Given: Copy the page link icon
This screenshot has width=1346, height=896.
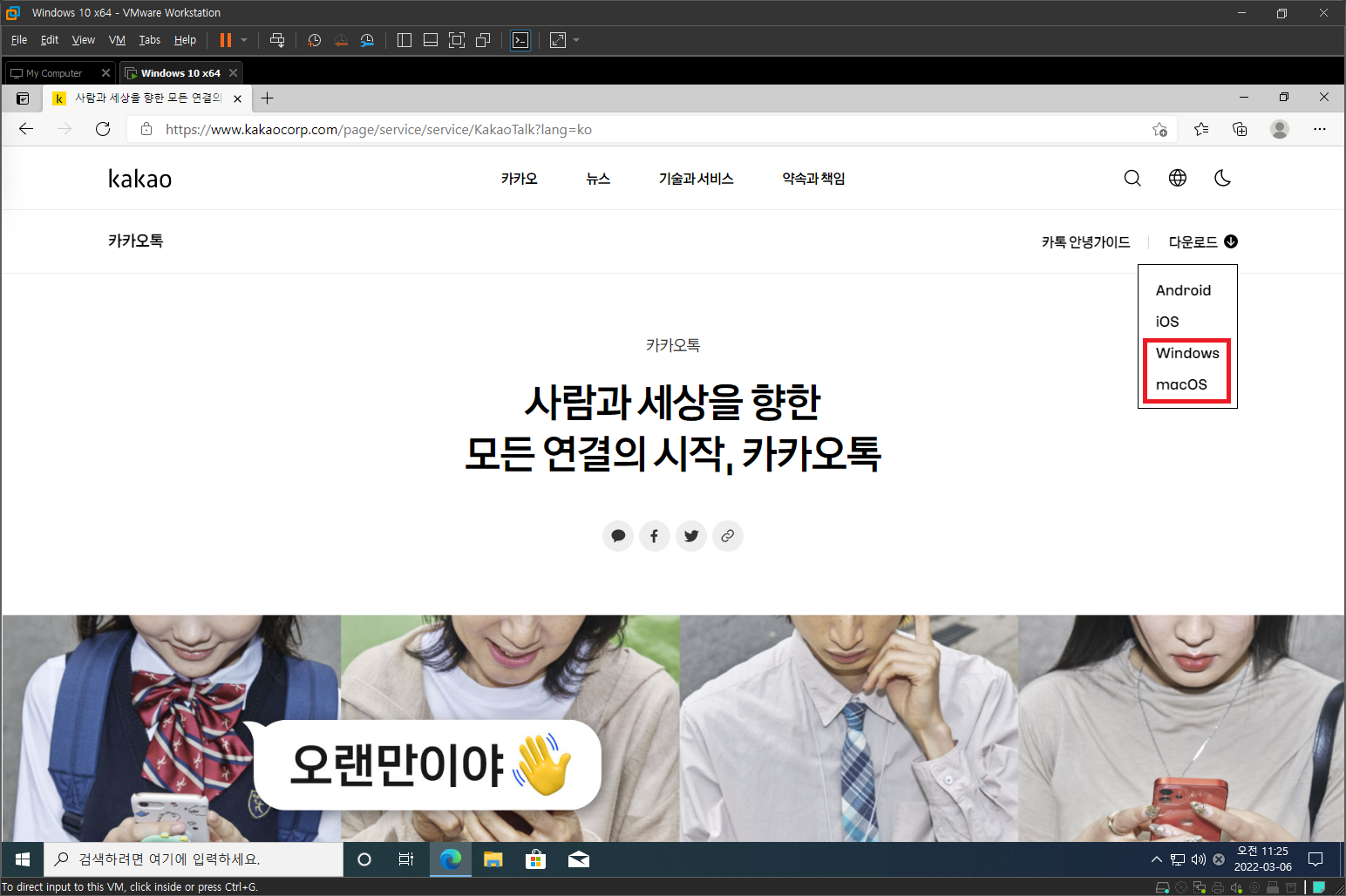Looking at the screenshot, I should click(728, 536).
